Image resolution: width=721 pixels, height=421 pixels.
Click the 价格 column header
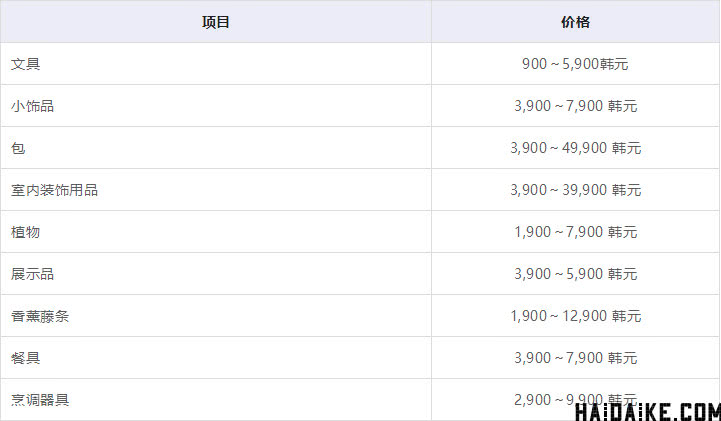(575, 22)
